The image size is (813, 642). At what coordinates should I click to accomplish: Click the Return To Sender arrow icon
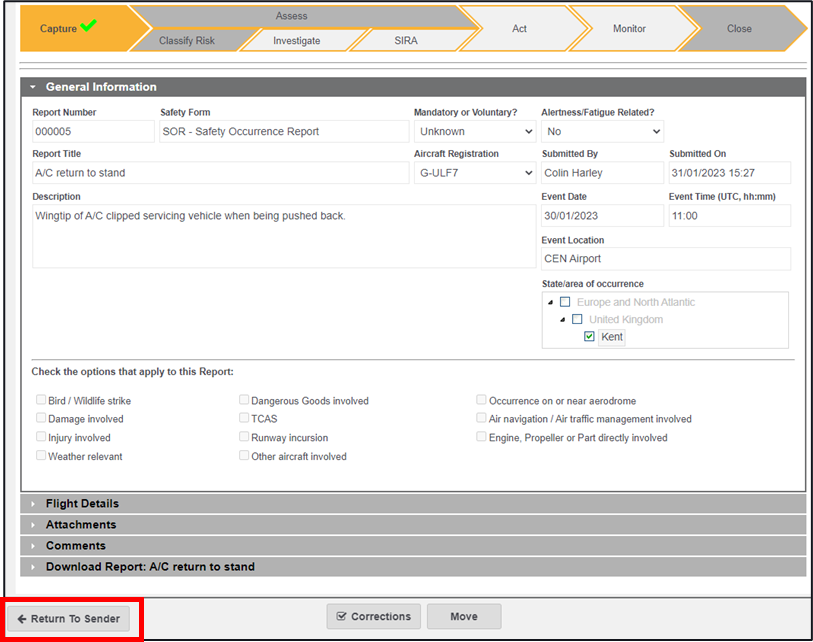22,619
